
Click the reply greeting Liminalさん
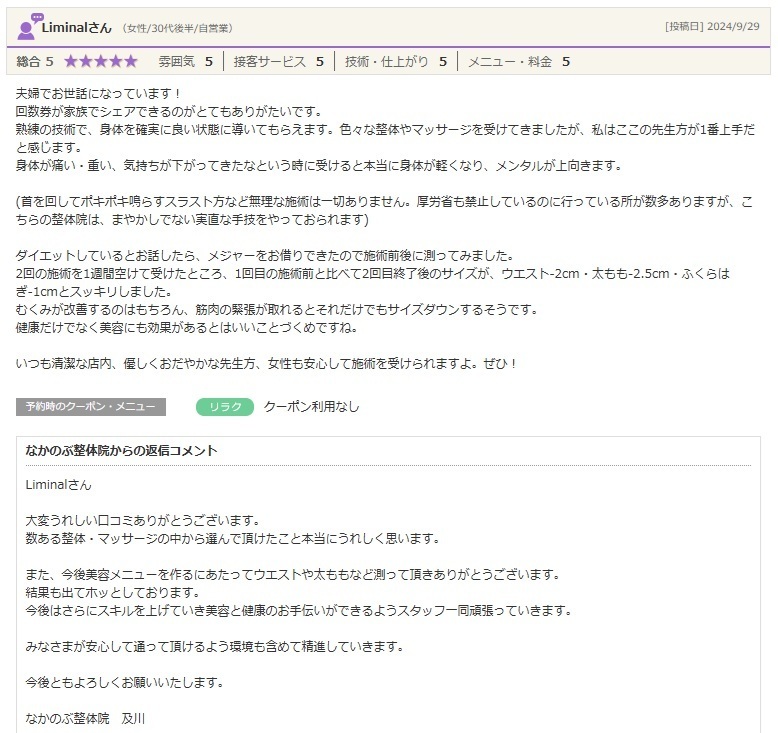coord(59,485)
